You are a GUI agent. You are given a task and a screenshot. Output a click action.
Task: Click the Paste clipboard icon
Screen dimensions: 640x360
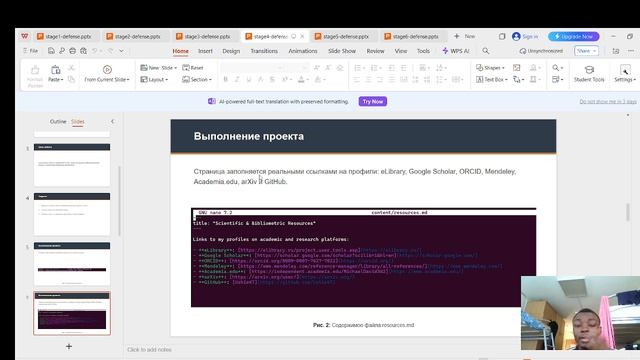coord(56,70)
